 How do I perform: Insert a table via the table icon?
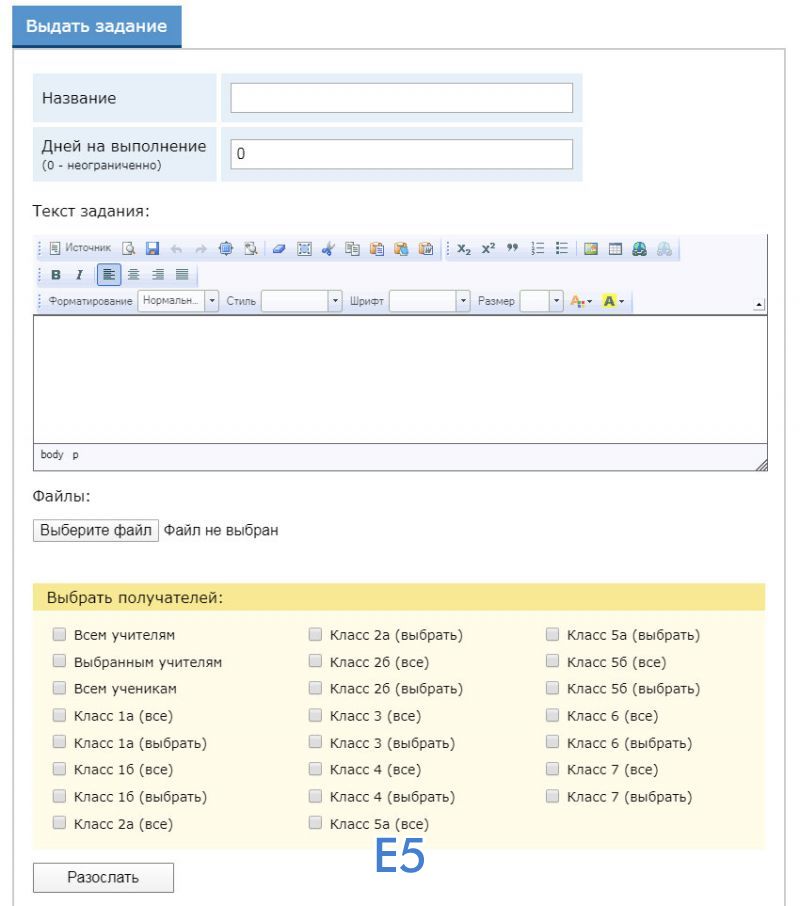[615, 247]
